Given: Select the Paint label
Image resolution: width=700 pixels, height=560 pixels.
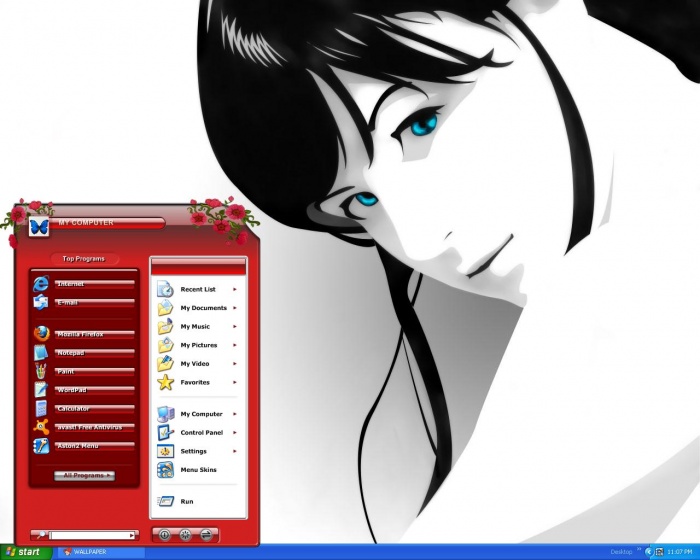Looking at the screenshot, I should point(66,372).
